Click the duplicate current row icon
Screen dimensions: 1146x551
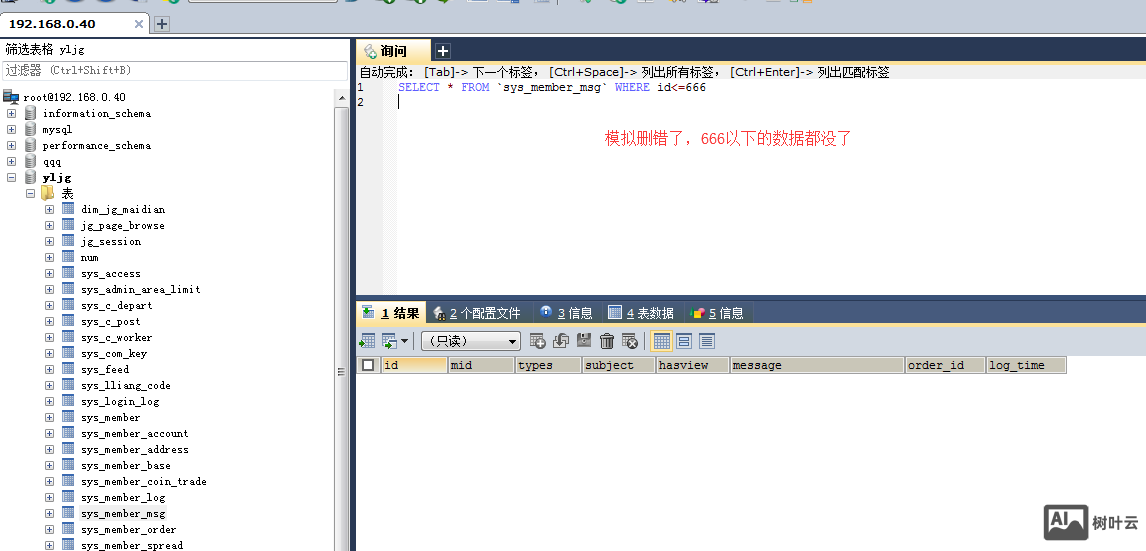(x=561, y=341)
